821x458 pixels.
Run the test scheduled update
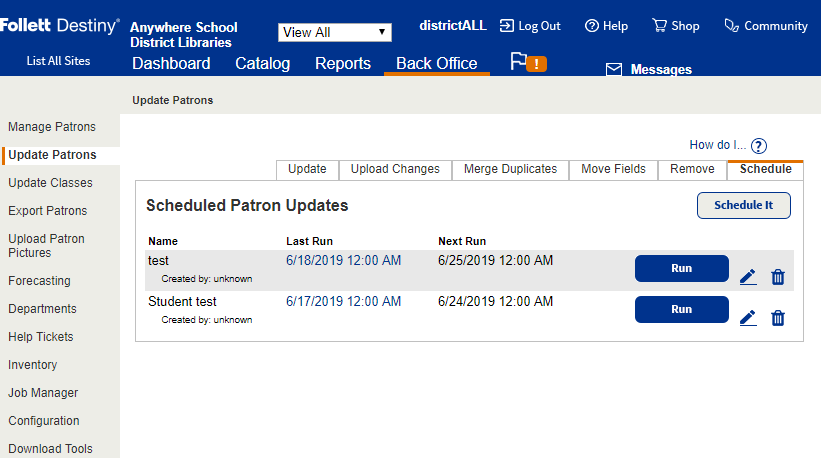(681, 269)
